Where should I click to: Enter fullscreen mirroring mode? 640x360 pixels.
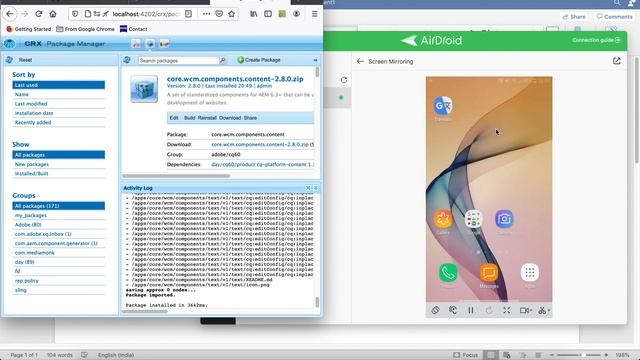coord(507,310)
